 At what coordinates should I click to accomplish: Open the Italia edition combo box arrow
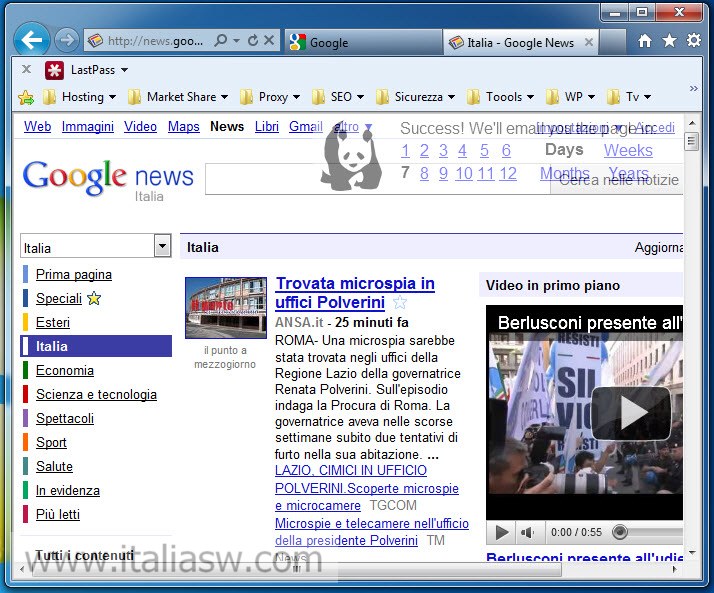[x=163, y=246]
